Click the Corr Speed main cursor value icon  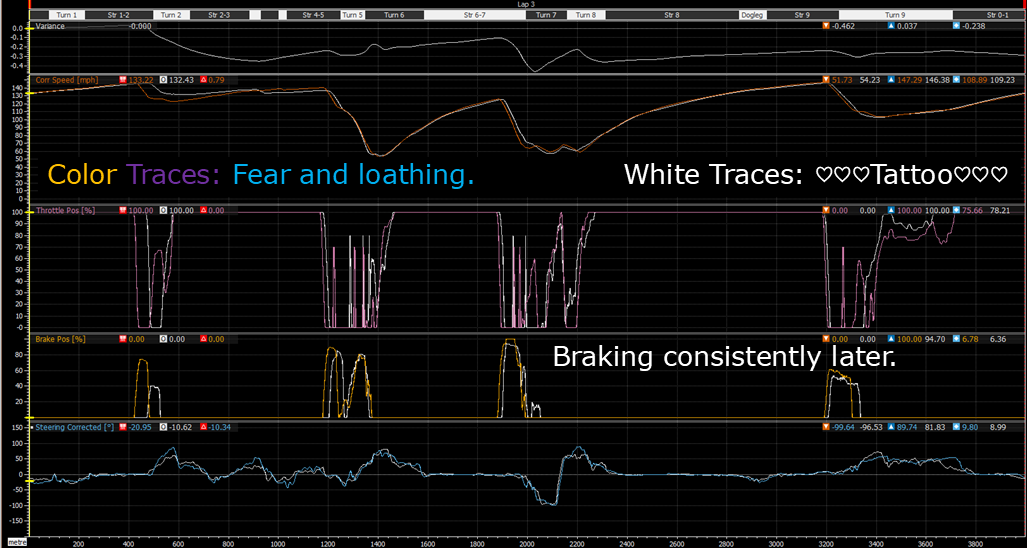pos(123,79)
